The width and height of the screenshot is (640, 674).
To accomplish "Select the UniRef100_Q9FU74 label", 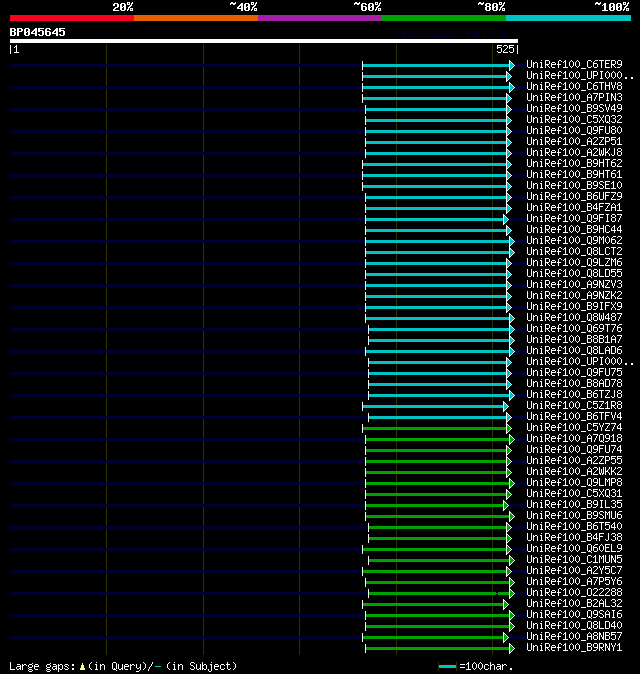I will click(x=574, y=450).
